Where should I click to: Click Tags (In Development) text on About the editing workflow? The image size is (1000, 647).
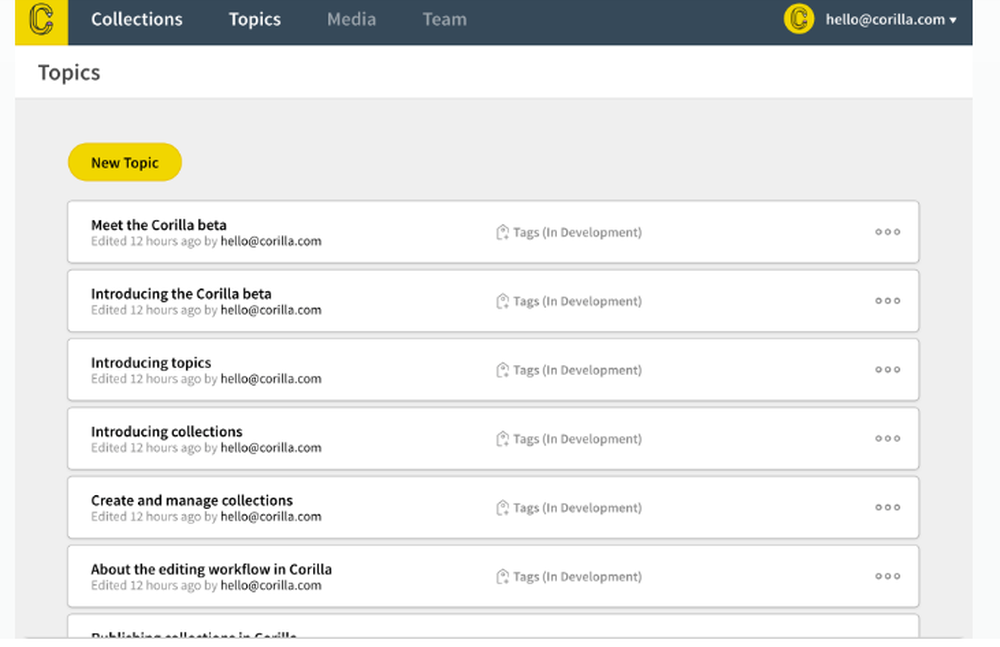pyautogui.click(x=577, y=577)
